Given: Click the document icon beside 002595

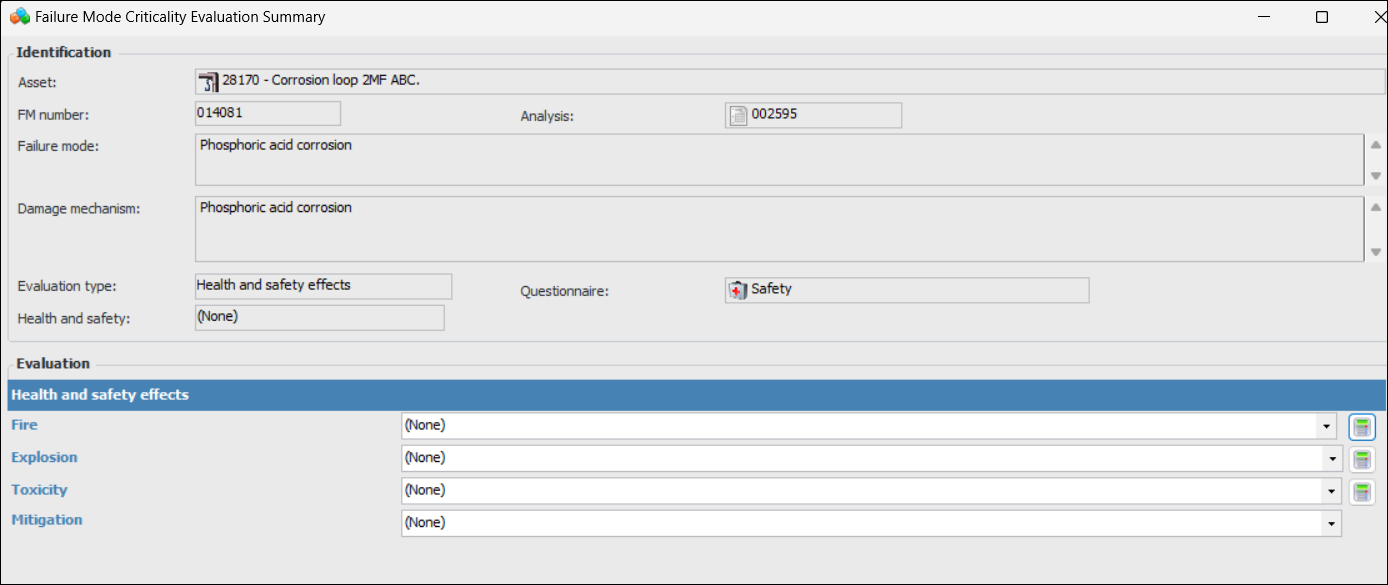Looking at the screenshot, I should pos(738,116).
